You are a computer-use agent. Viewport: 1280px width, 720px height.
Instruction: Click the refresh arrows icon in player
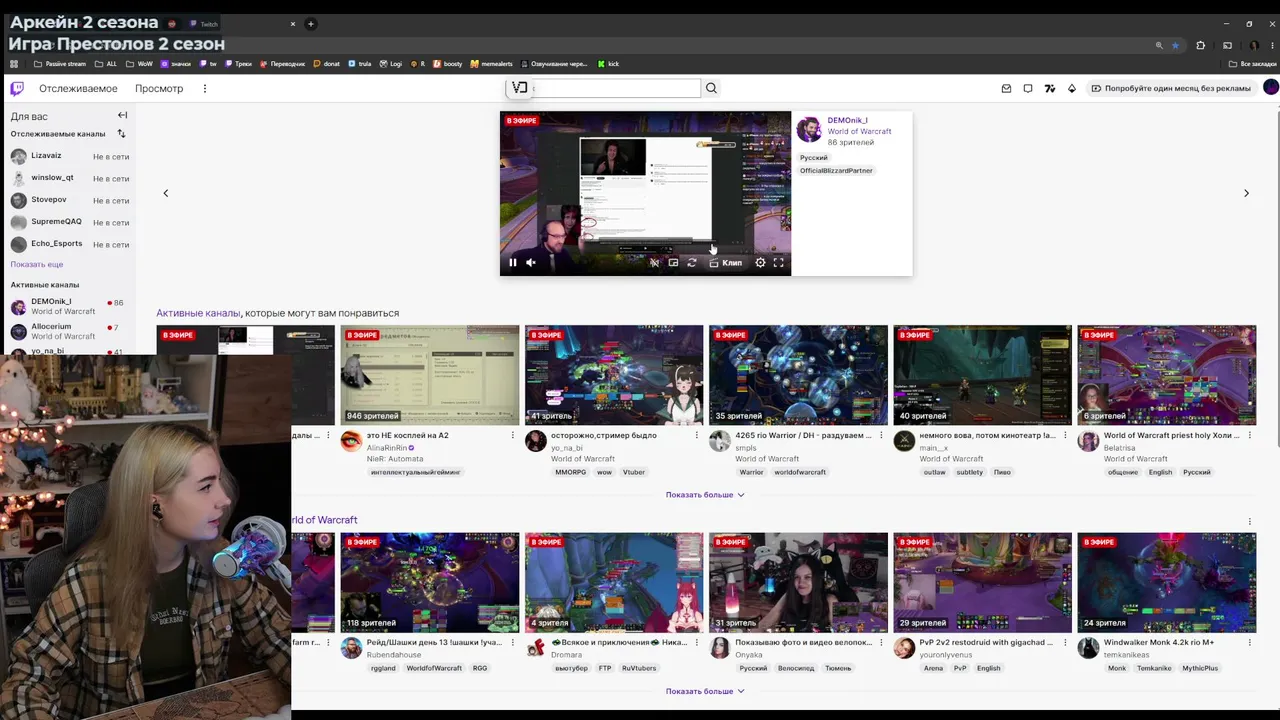[x=691, y=263]
